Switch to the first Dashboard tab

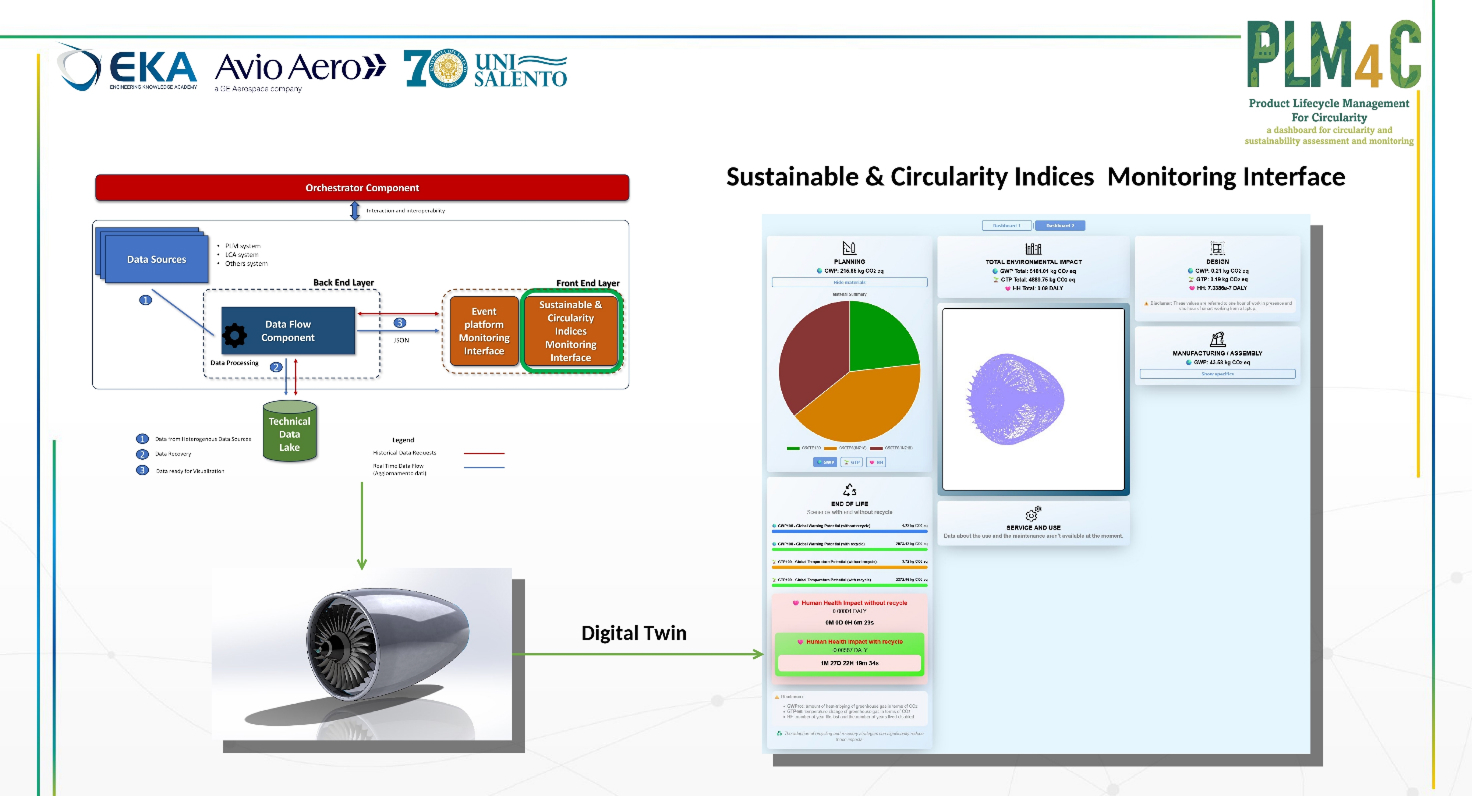tap(1006, 225)
